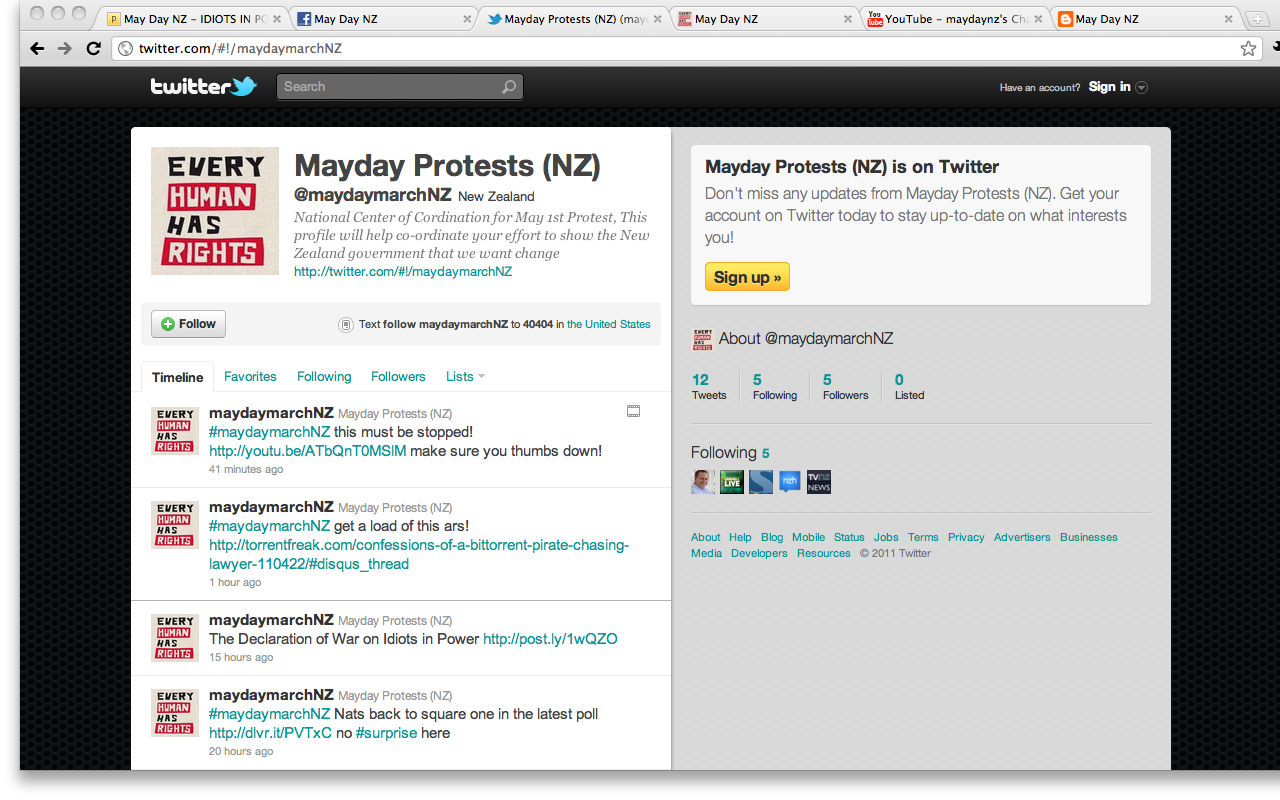Click the browser back arrow

pyautogui.click(x=37, y=48)
